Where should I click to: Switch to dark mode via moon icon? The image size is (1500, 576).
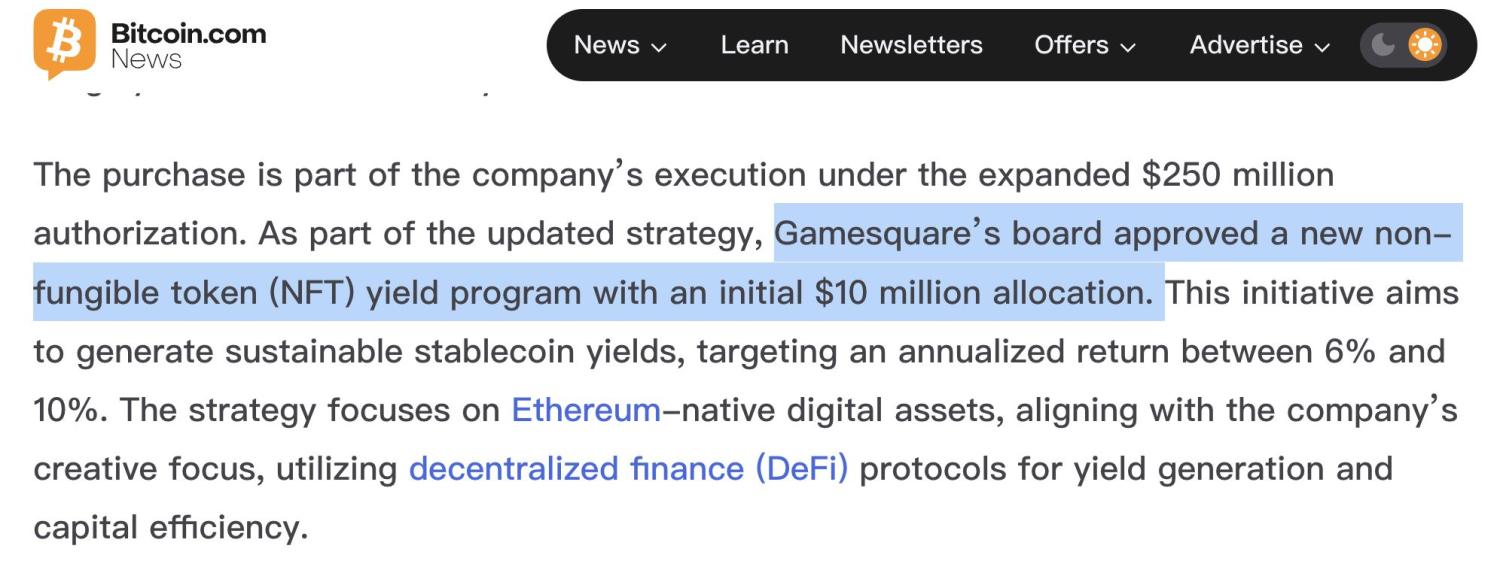point(1383,45)
